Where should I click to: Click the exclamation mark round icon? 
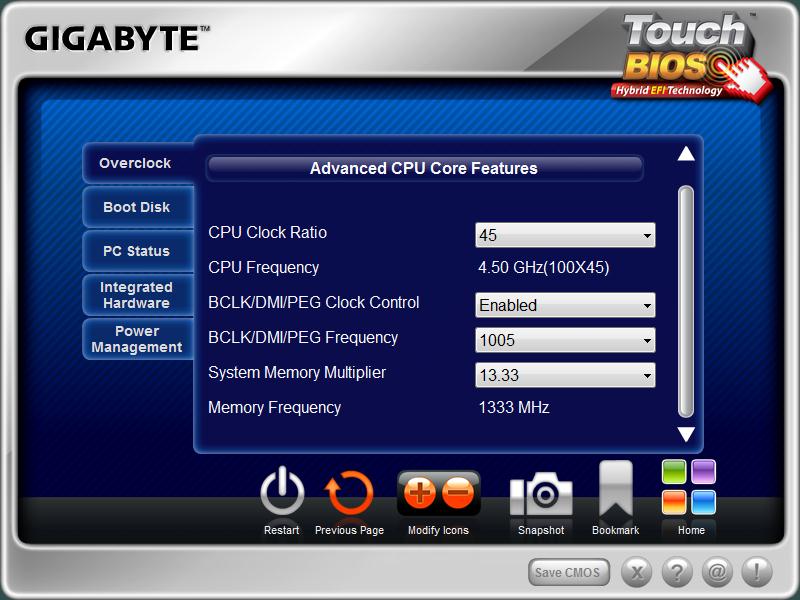(757, 572)
